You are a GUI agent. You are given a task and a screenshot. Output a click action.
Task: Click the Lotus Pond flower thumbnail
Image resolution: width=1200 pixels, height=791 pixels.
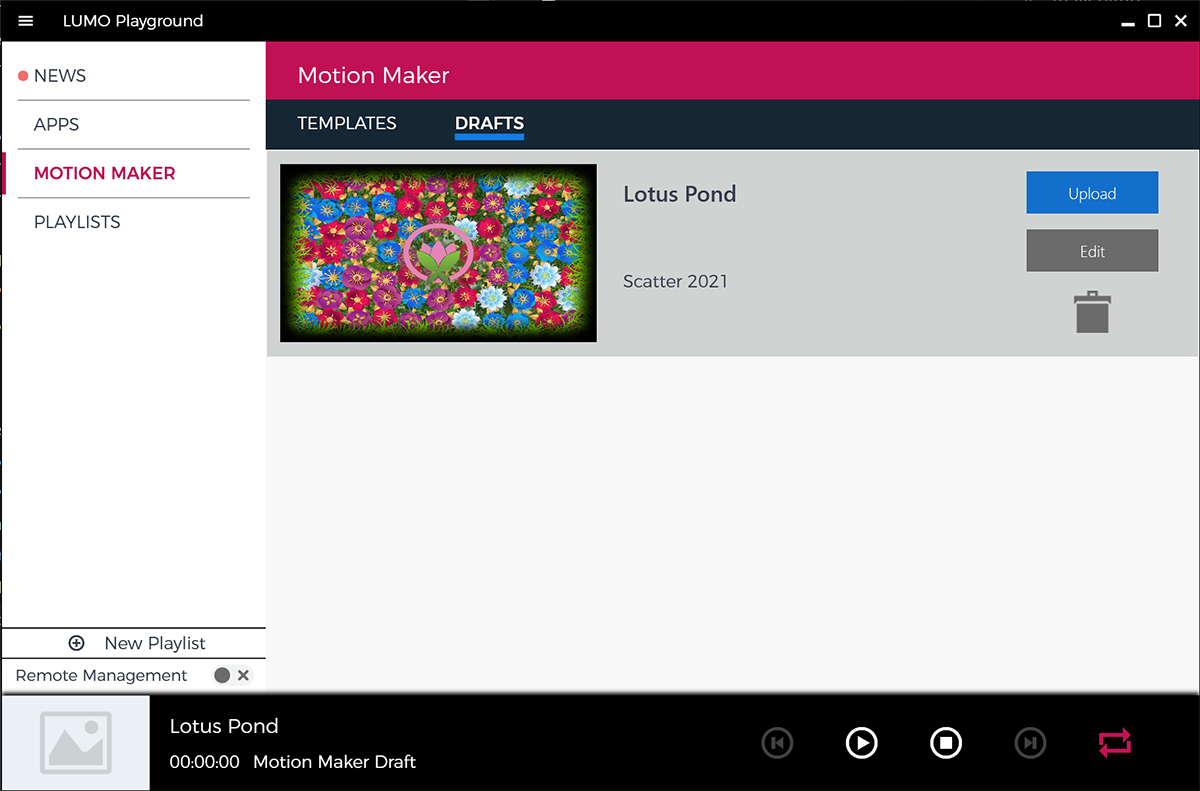click(438, 253)
